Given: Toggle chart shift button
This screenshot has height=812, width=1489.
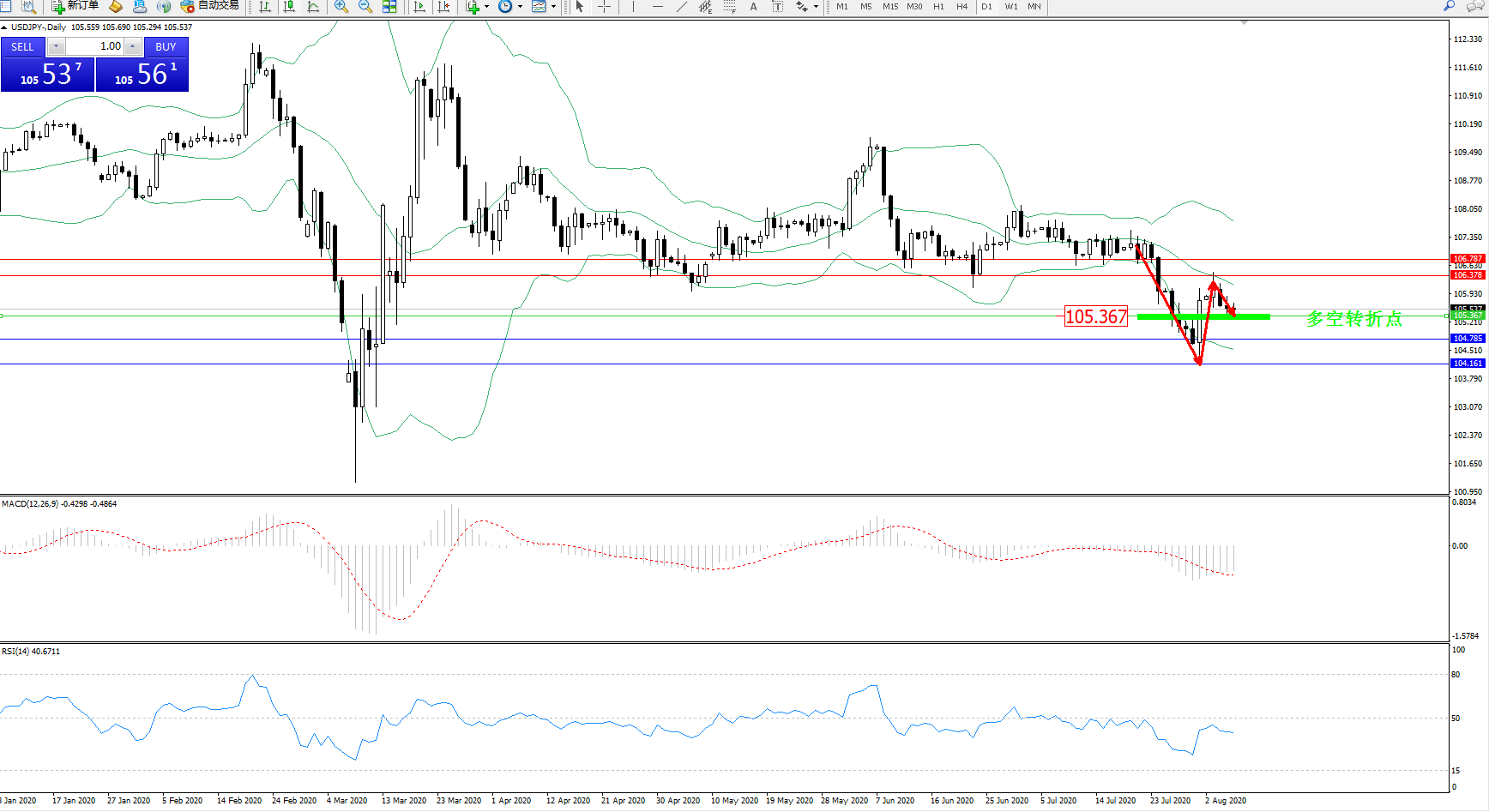Looking at the screenshot, I should [443, 7].
